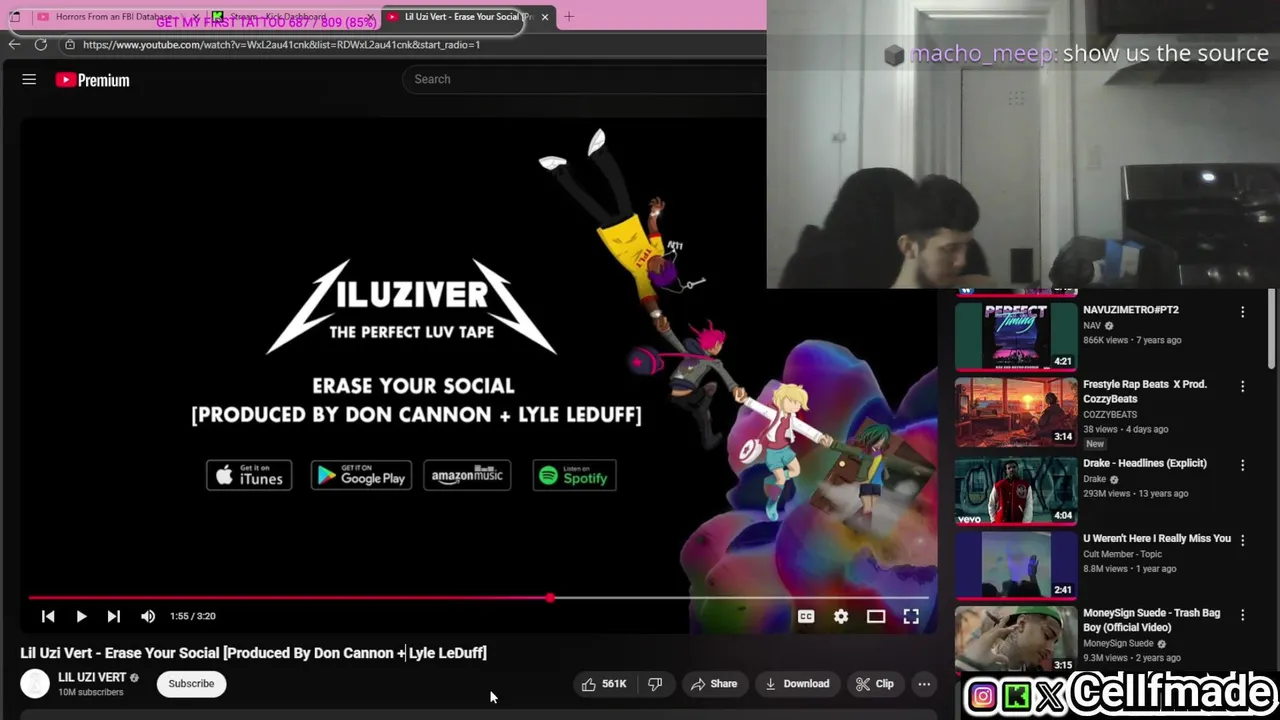Reload the page with refresh icon
The height and width of the screenshot is (720, 1280).
click(41, 45)
